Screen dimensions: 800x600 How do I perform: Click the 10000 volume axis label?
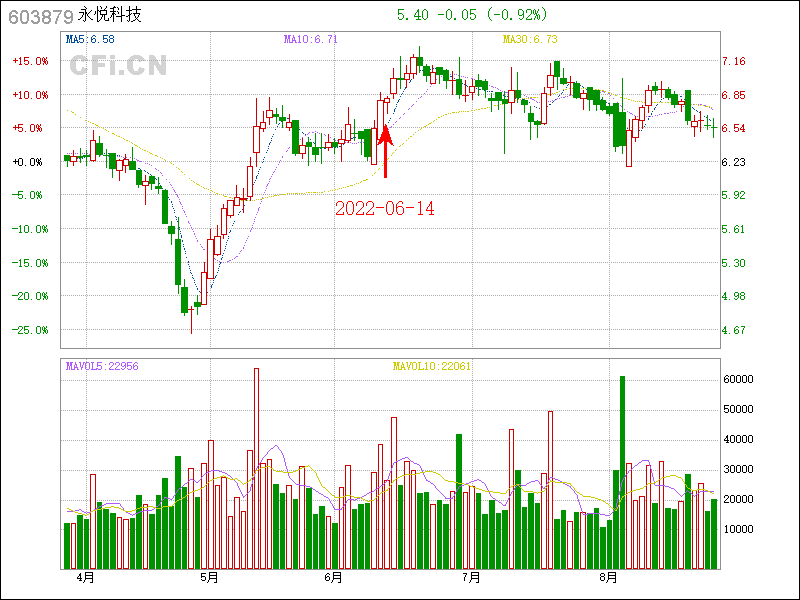click(x=738, y=530)
